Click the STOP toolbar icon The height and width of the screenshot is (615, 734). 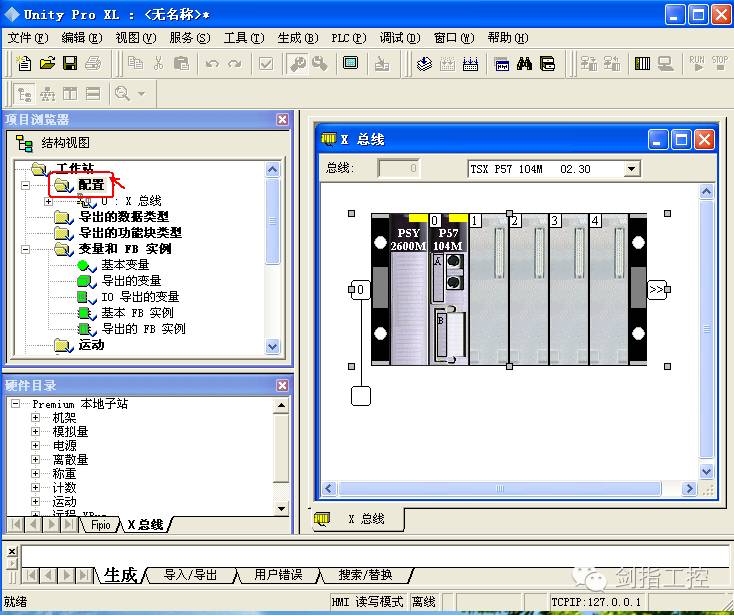(719, 63)
